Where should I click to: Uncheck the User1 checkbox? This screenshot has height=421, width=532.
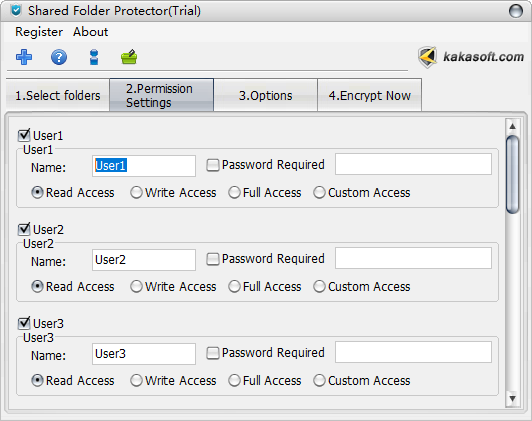(24, 135)
